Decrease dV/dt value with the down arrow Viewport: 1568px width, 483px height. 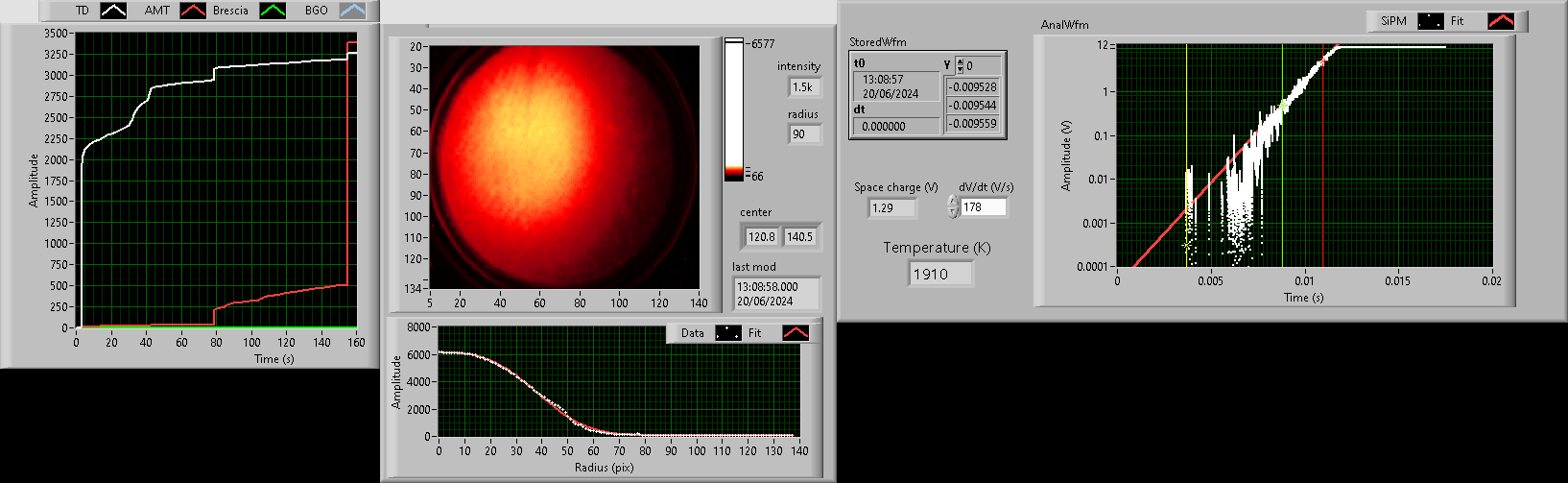[952, 212]
